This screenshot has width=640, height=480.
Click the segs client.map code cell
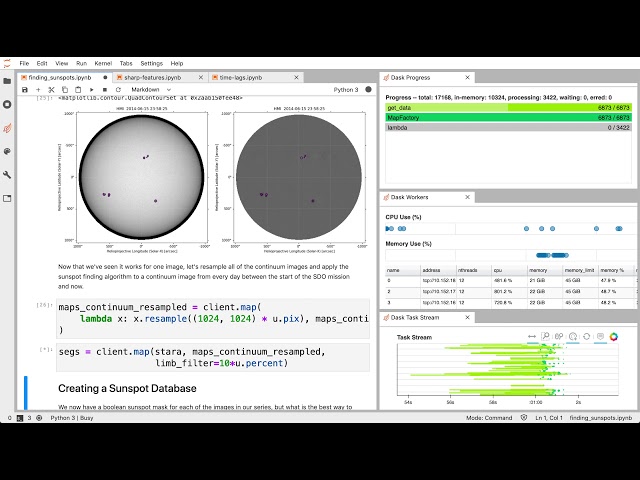213,357
